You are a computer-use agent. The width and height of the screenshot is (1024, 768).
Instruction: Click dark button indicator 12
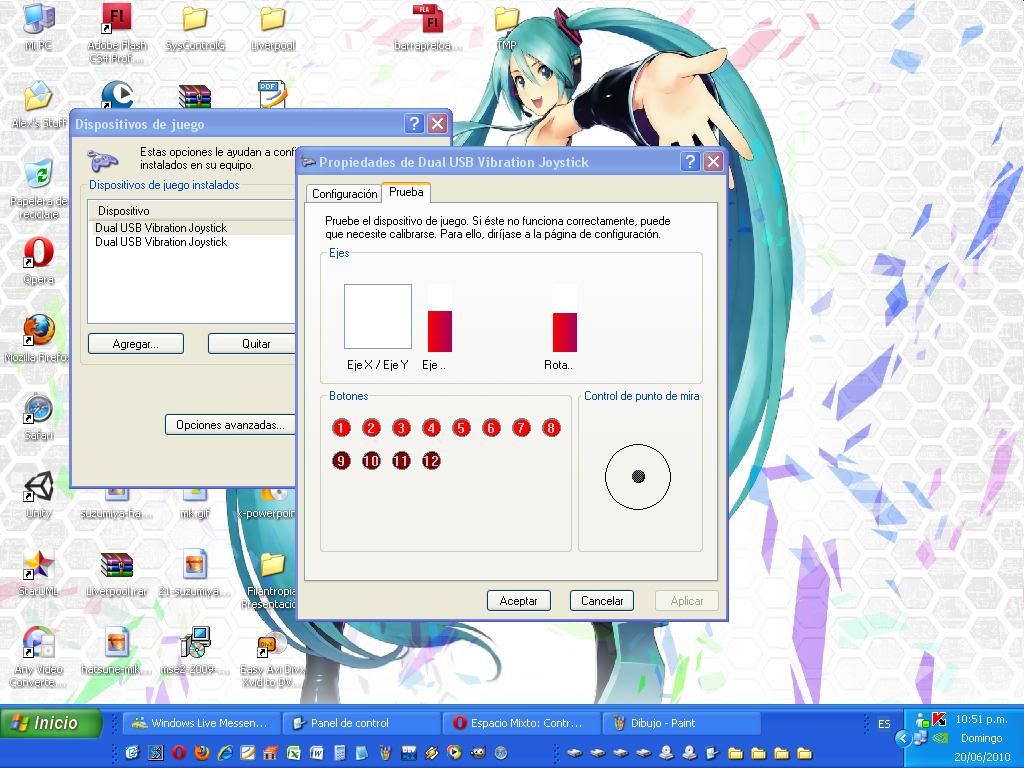point(431,461)
